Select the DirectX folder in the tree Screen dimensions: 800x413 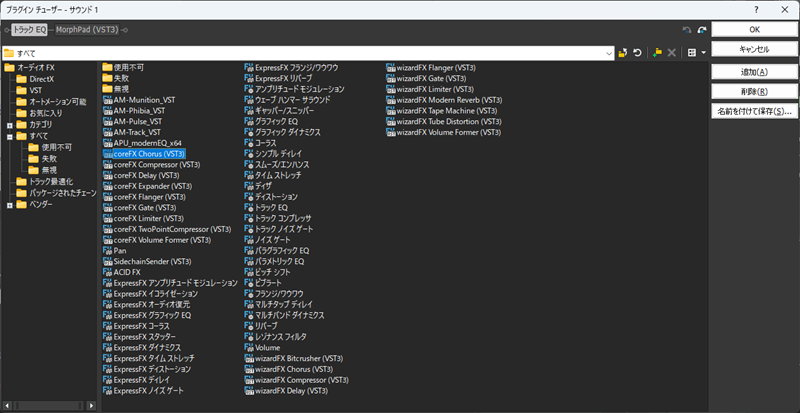coord(41,78)
